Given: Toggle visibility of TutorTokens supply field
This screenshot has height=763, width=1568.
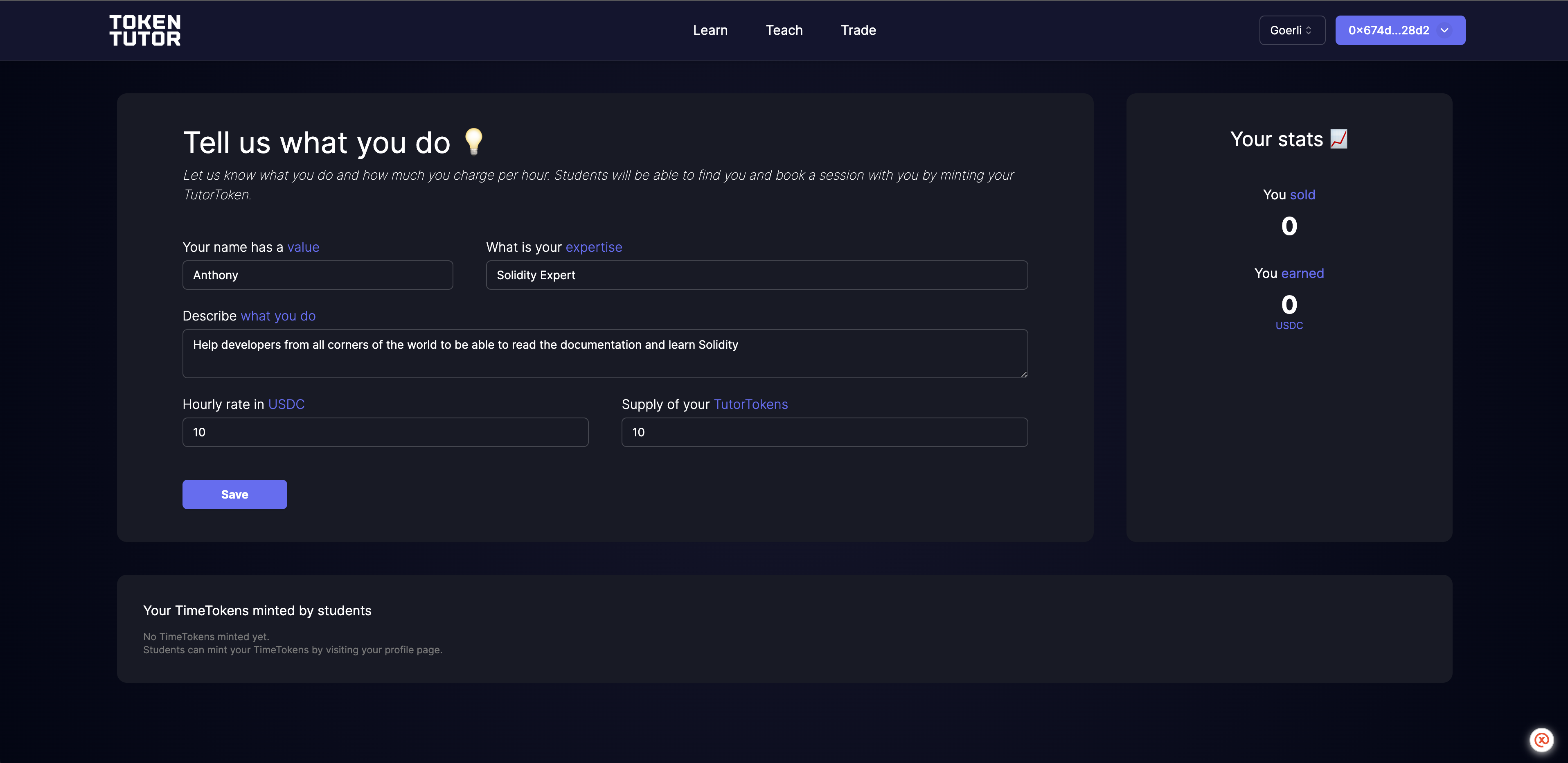Looking at the screenshot, I should tap(751, 404).
